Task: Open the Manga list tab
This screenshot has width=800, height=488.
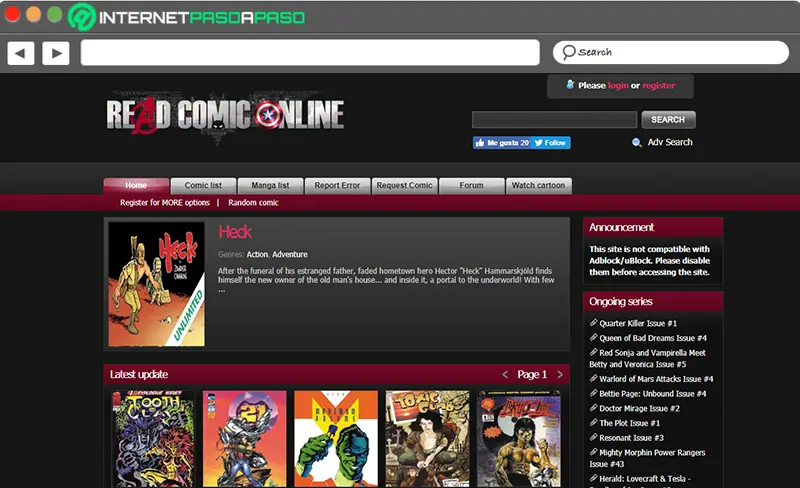Action: pos(270,185)
